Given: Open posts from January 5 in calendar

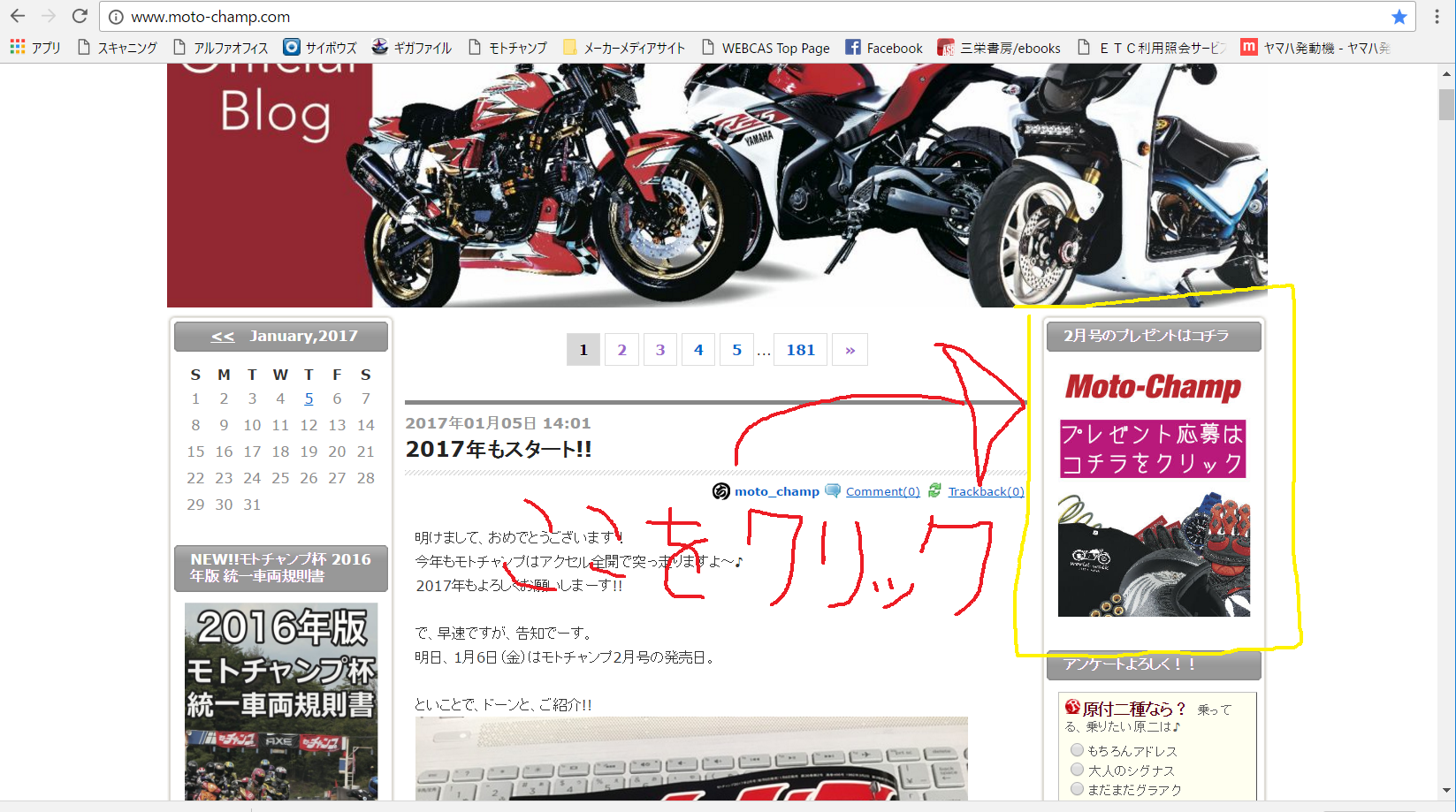Looking at the screenshot, I should pos(309,398).
